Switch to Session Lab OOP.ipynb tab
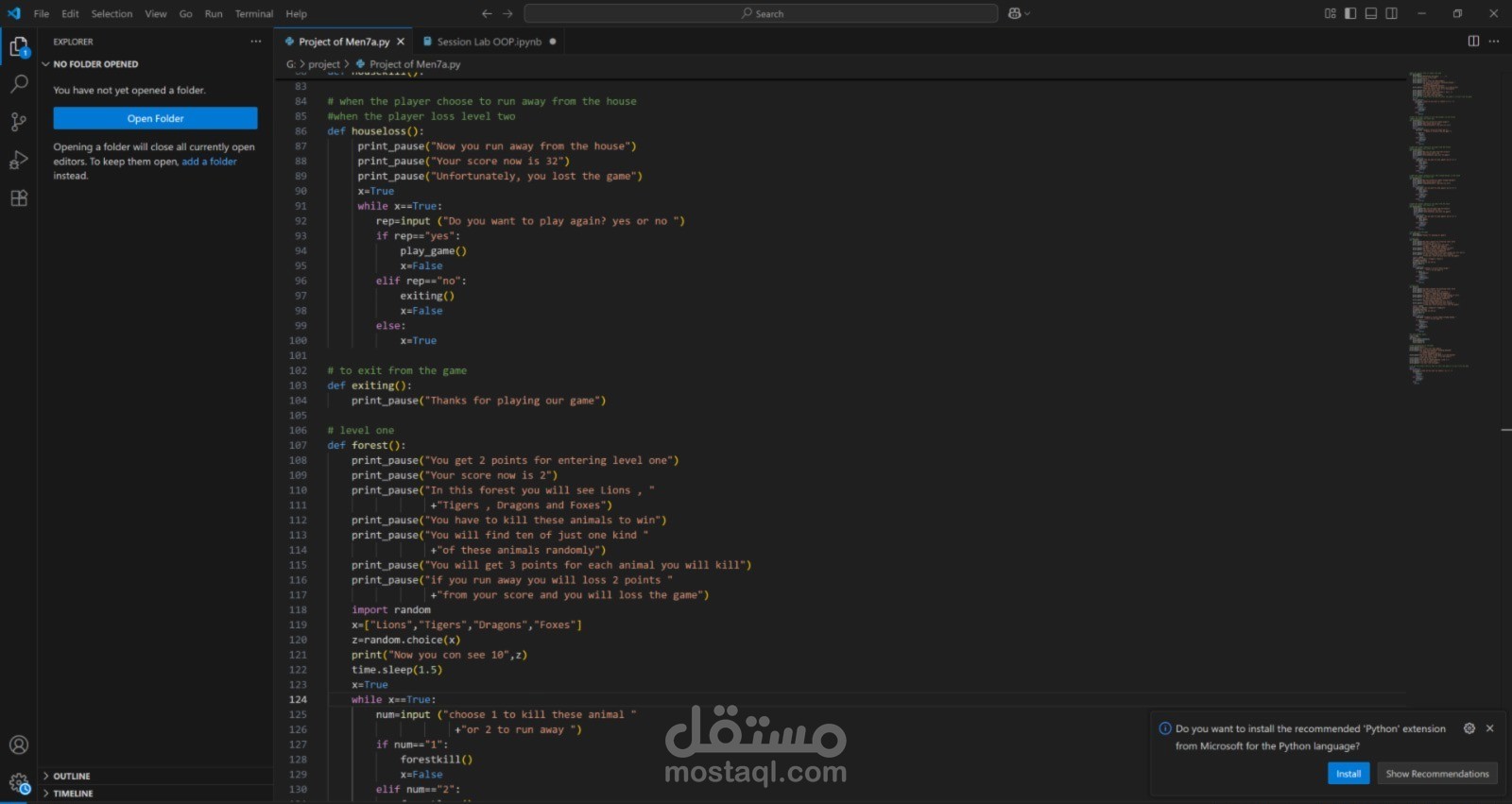 489,42
